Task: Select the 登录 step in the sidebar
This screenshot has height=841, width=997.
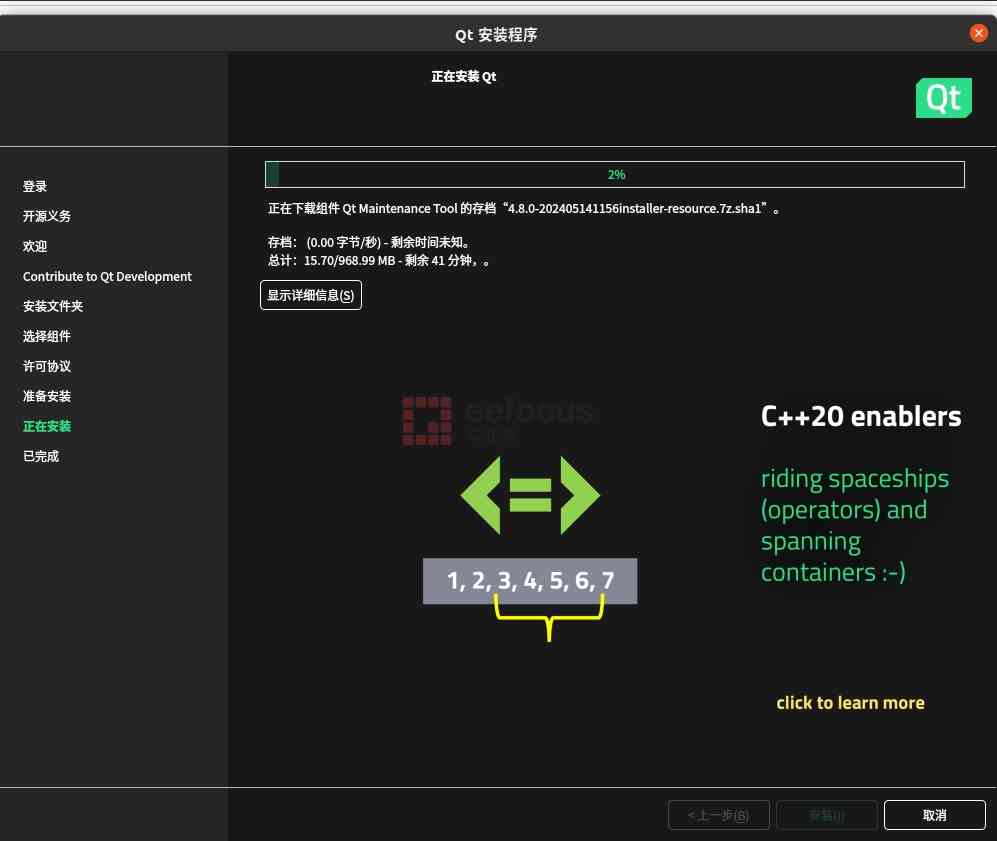Action: (35, 186)
